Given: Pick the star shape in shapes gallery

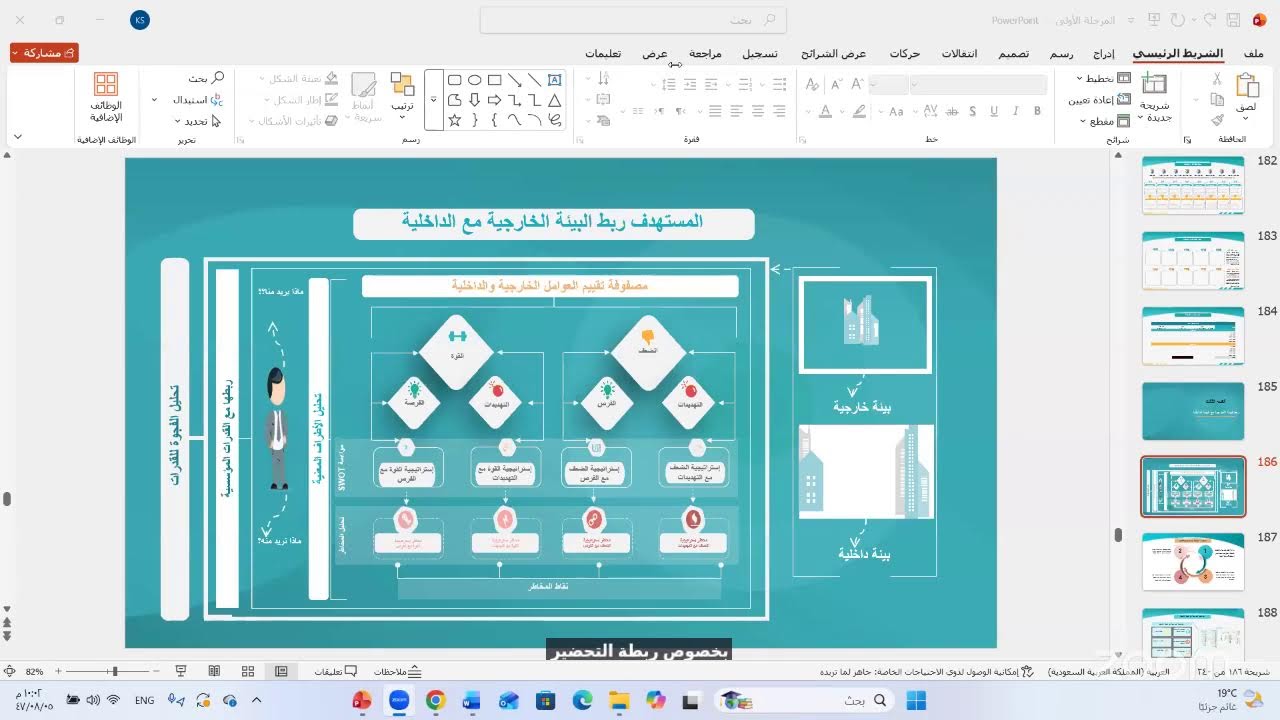Looking at the screenshot, I should [454, 120].
